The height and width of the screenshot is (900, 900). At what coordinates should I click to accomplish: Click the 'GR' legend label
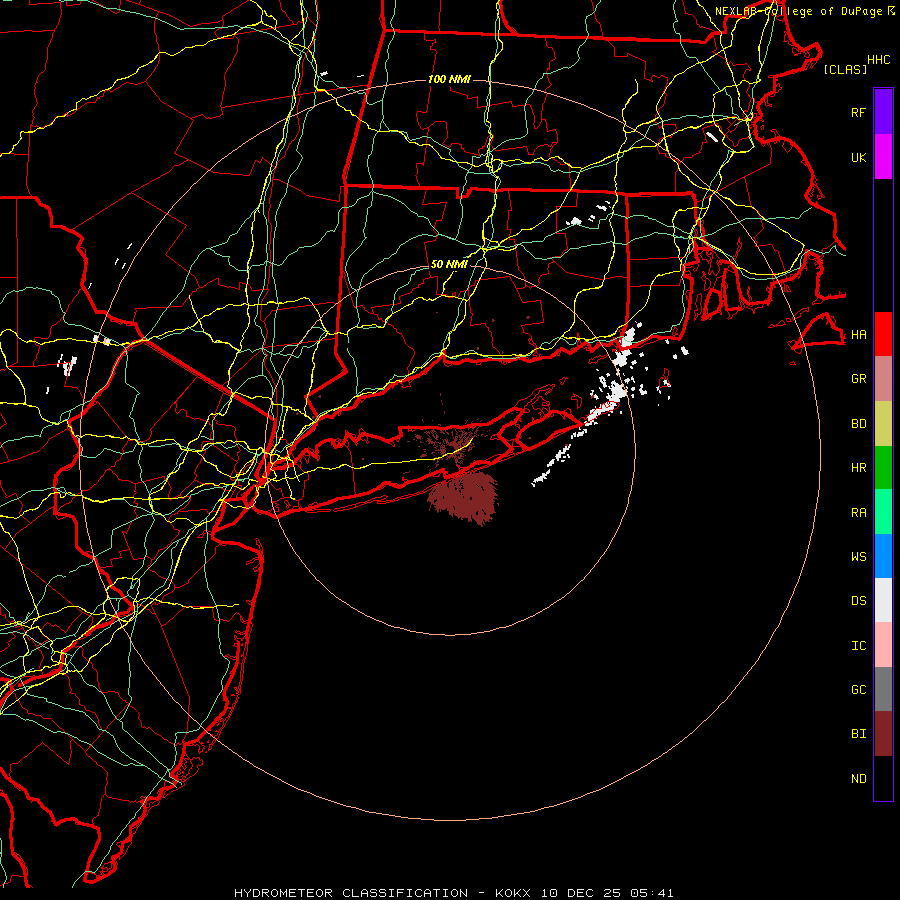pyautogui.click(x=858, y=379)
